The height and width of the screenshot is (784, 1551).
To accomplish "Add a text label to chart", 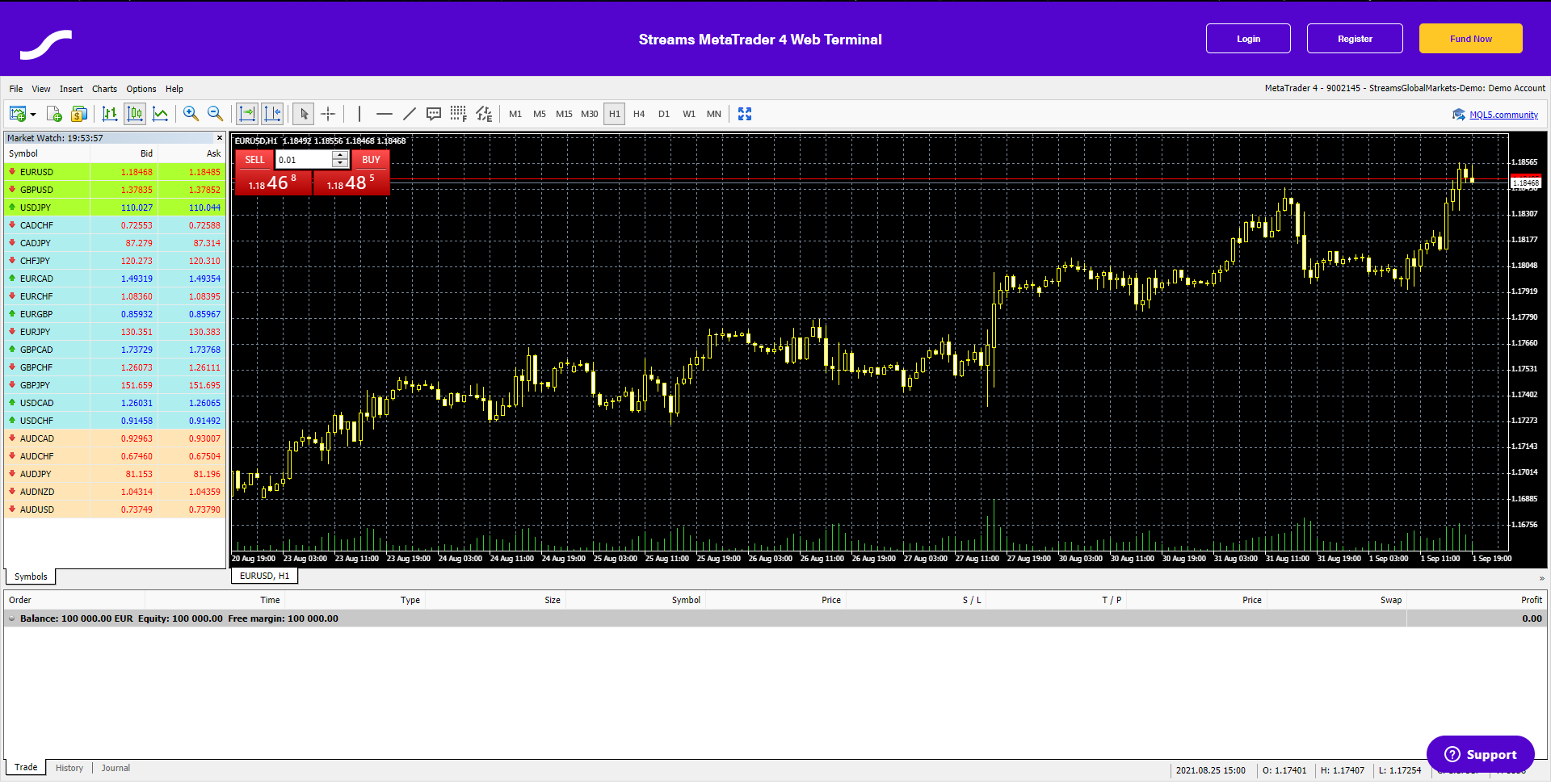I will 434,114.
